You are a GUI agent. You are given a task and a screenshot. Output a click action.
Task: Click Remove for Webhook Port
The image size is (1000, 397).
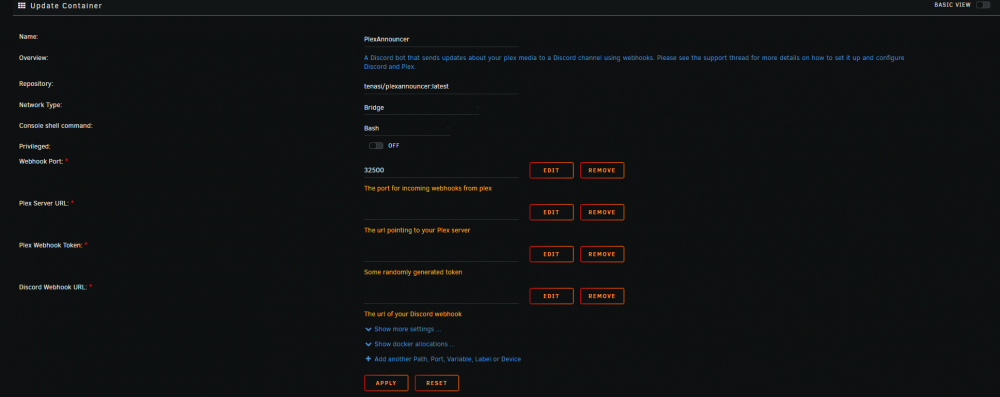[x=602, y=170]
